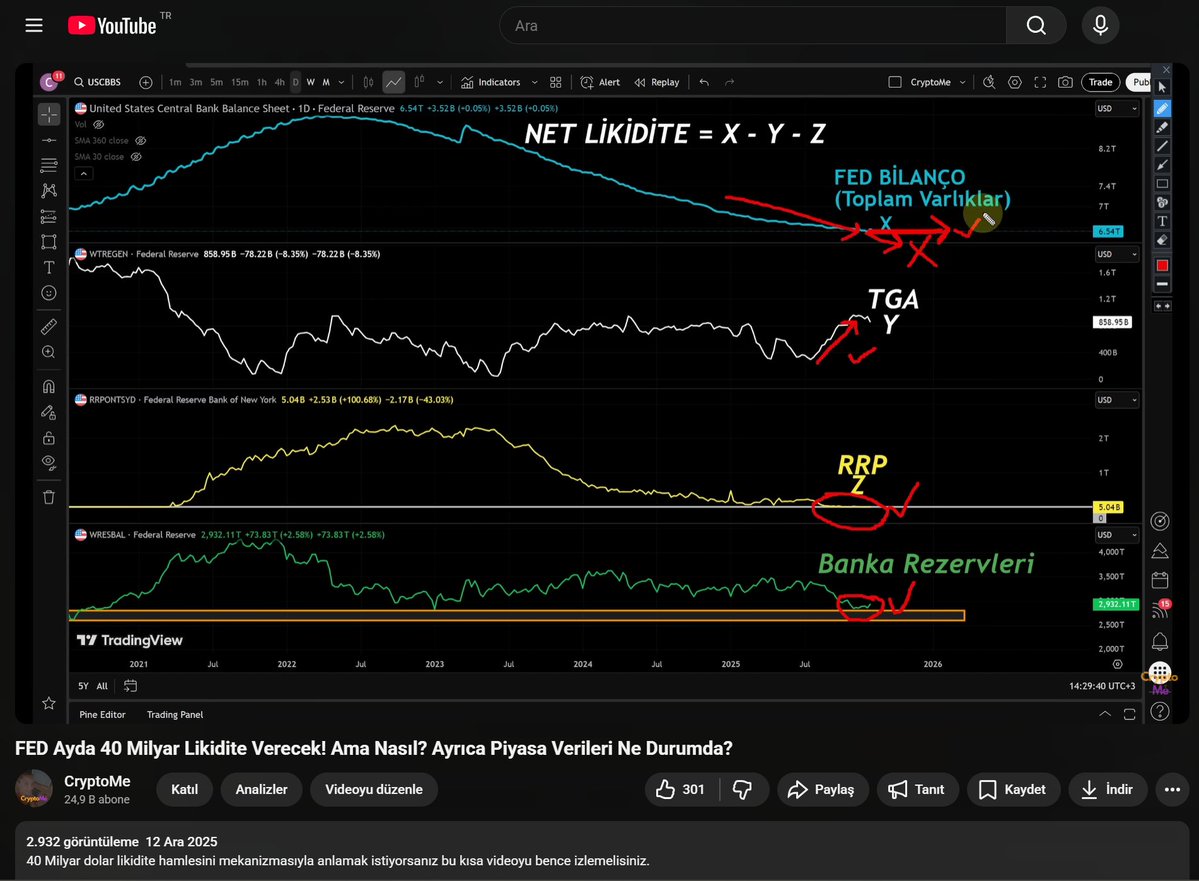Dislike the video with thumbs down
Image resolution: width=1199 pixels, height=881 pixels.
tap(744, 789)
